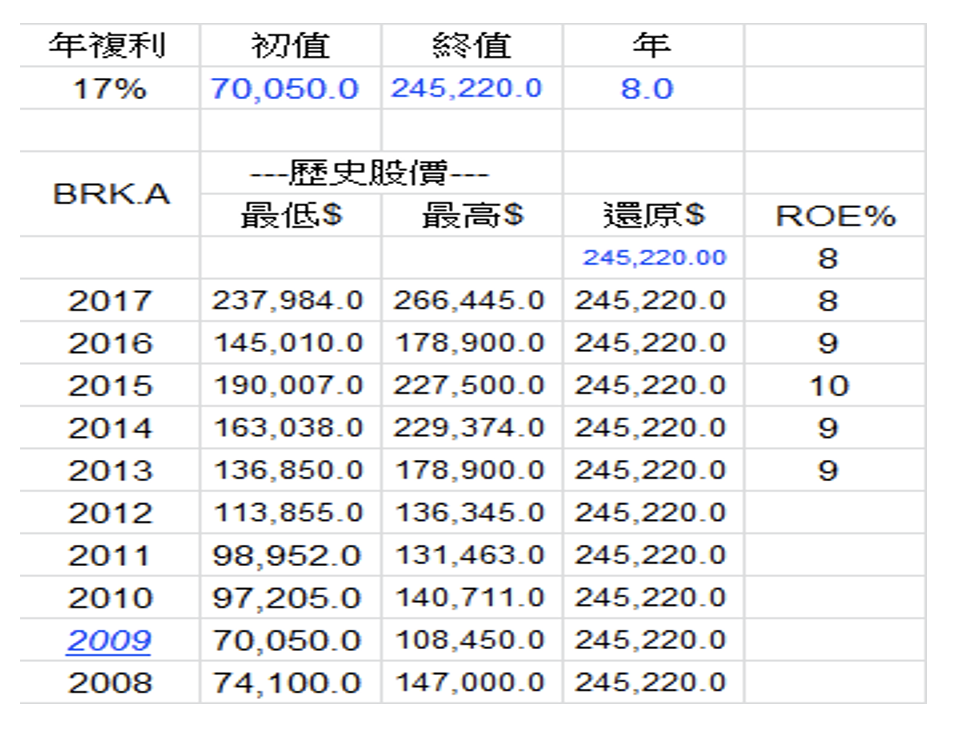Click the 2008 high price 147,000.0

469,682
